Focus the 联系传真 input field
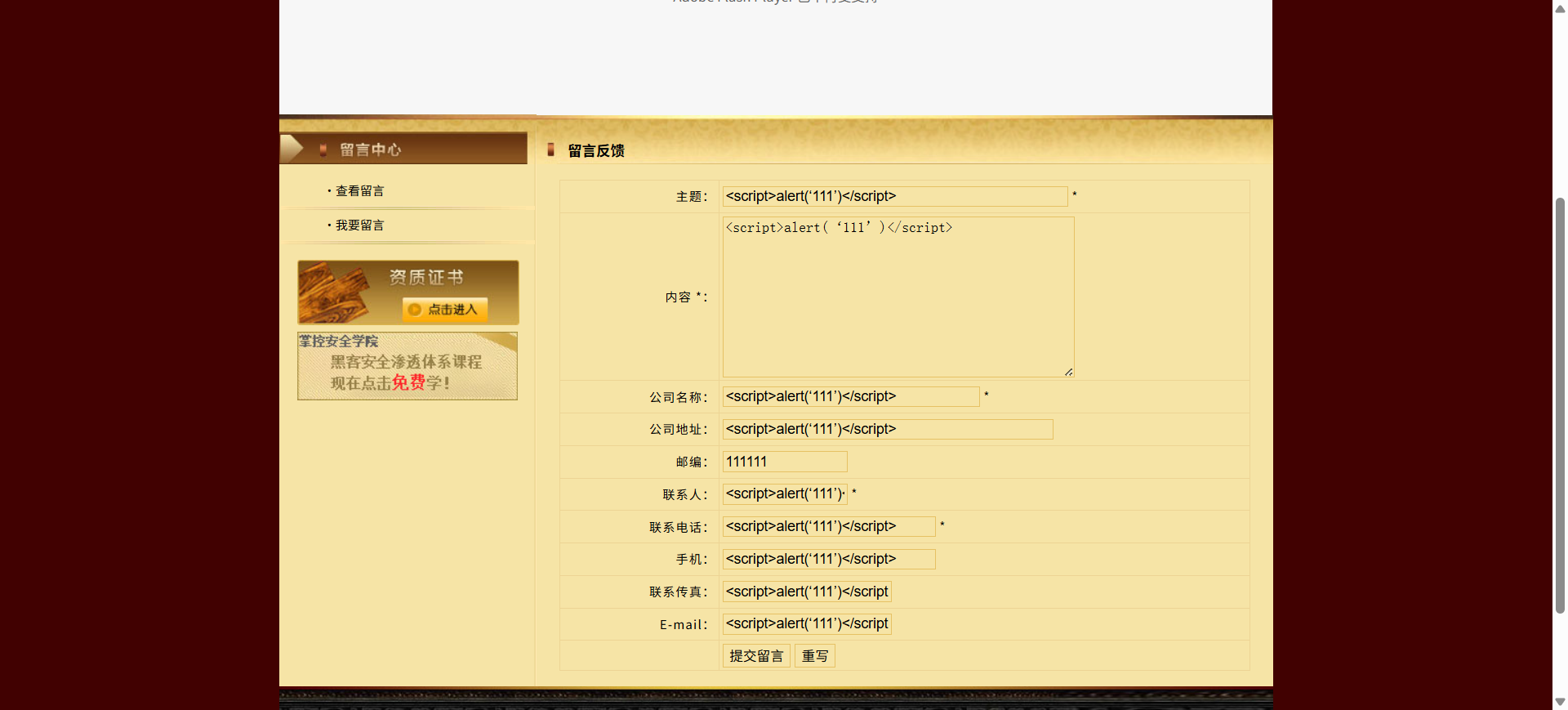Image resolution: width=1568 pixels, height=710 pixels. [x=807, y=592]
